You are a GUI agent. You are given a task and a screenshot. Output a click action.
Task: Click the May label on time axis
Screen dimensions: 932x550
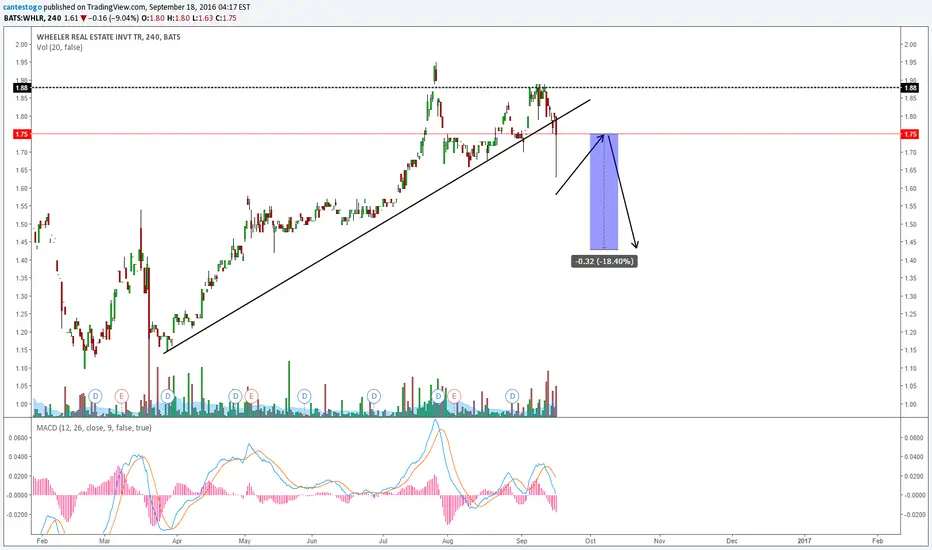click(x=244, y=541)
